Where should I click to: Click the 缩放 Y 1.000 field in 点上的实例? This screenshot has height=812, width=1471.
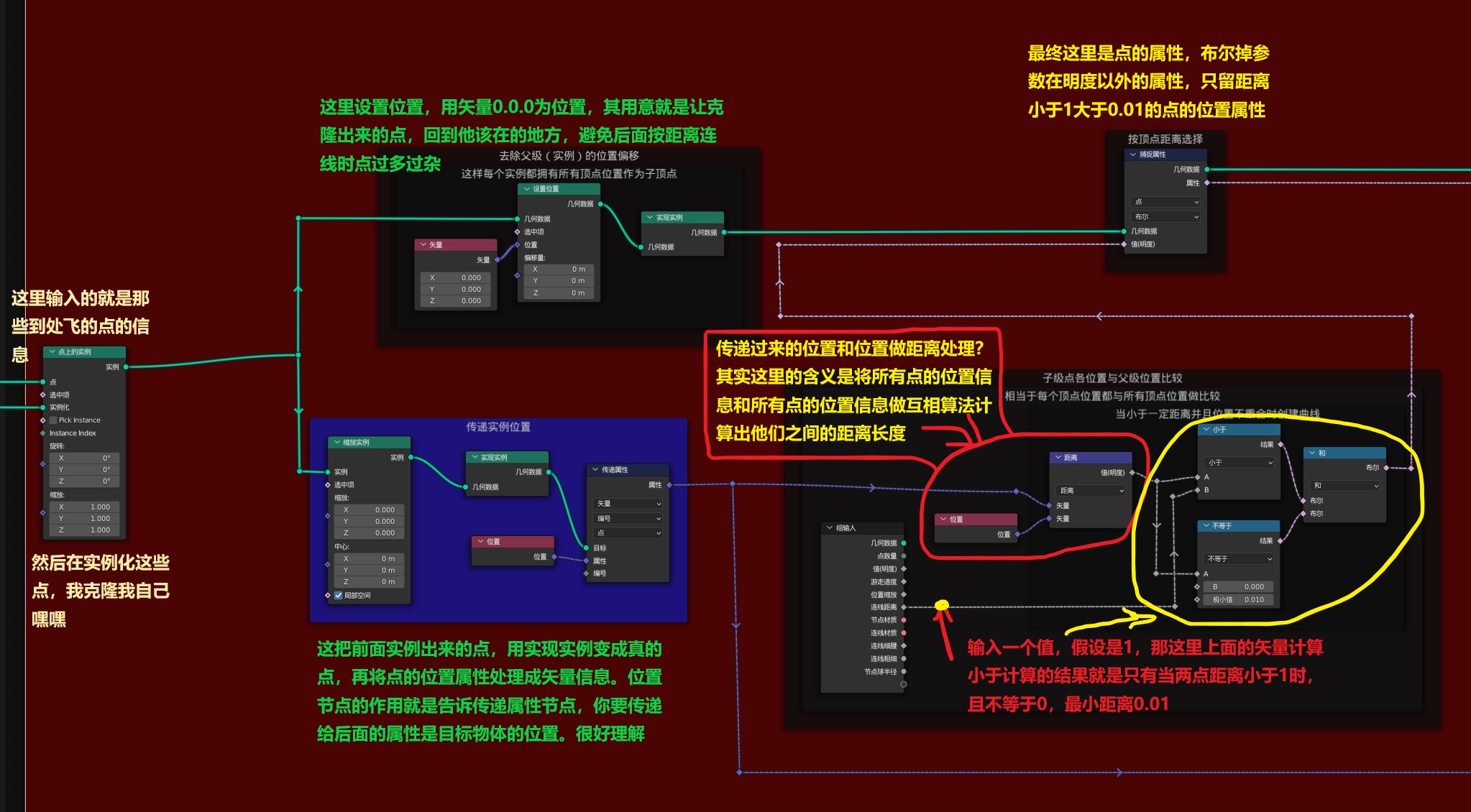(x=85, y=519)
